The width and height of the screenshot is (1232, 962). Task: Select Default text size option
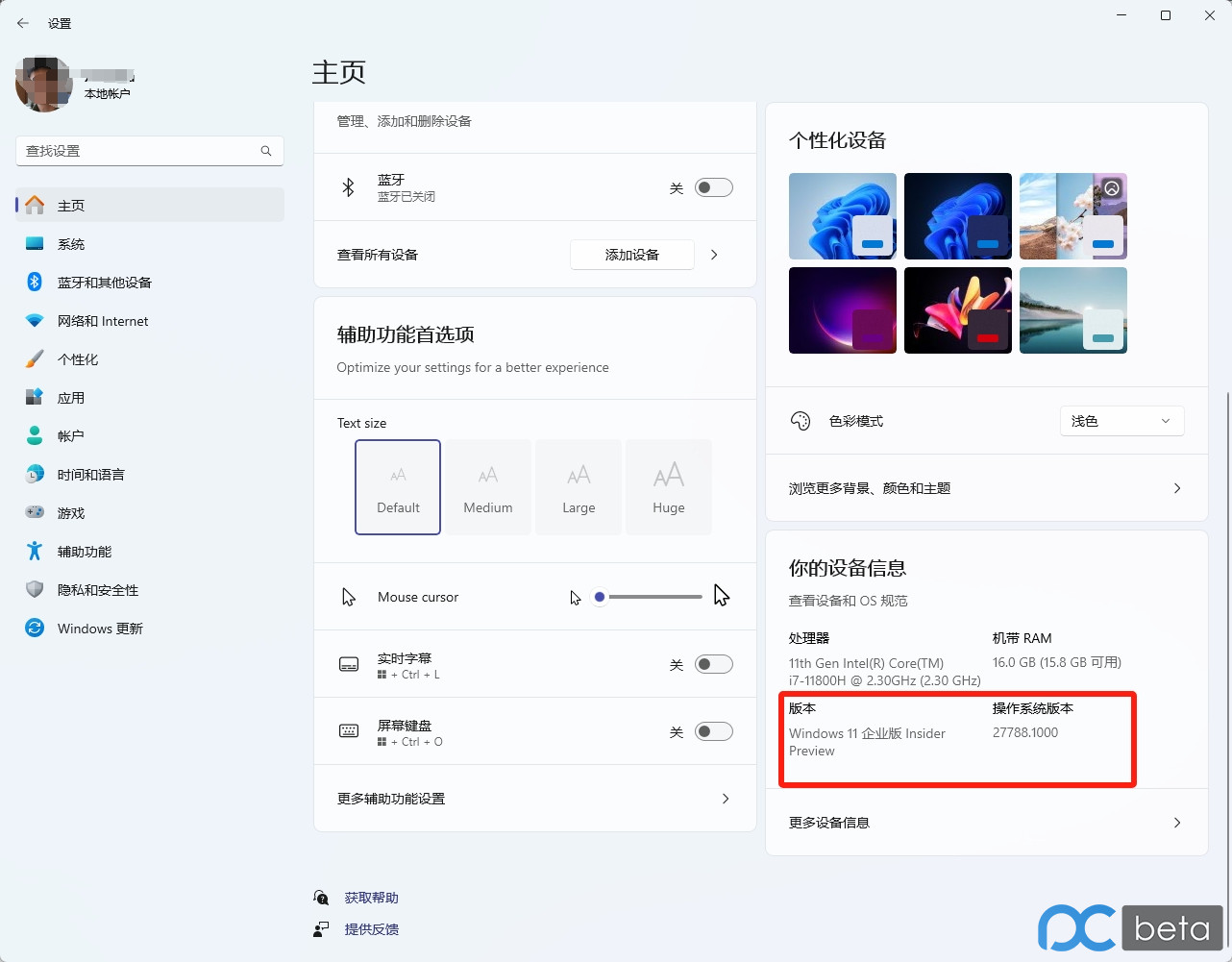(398, 487)
